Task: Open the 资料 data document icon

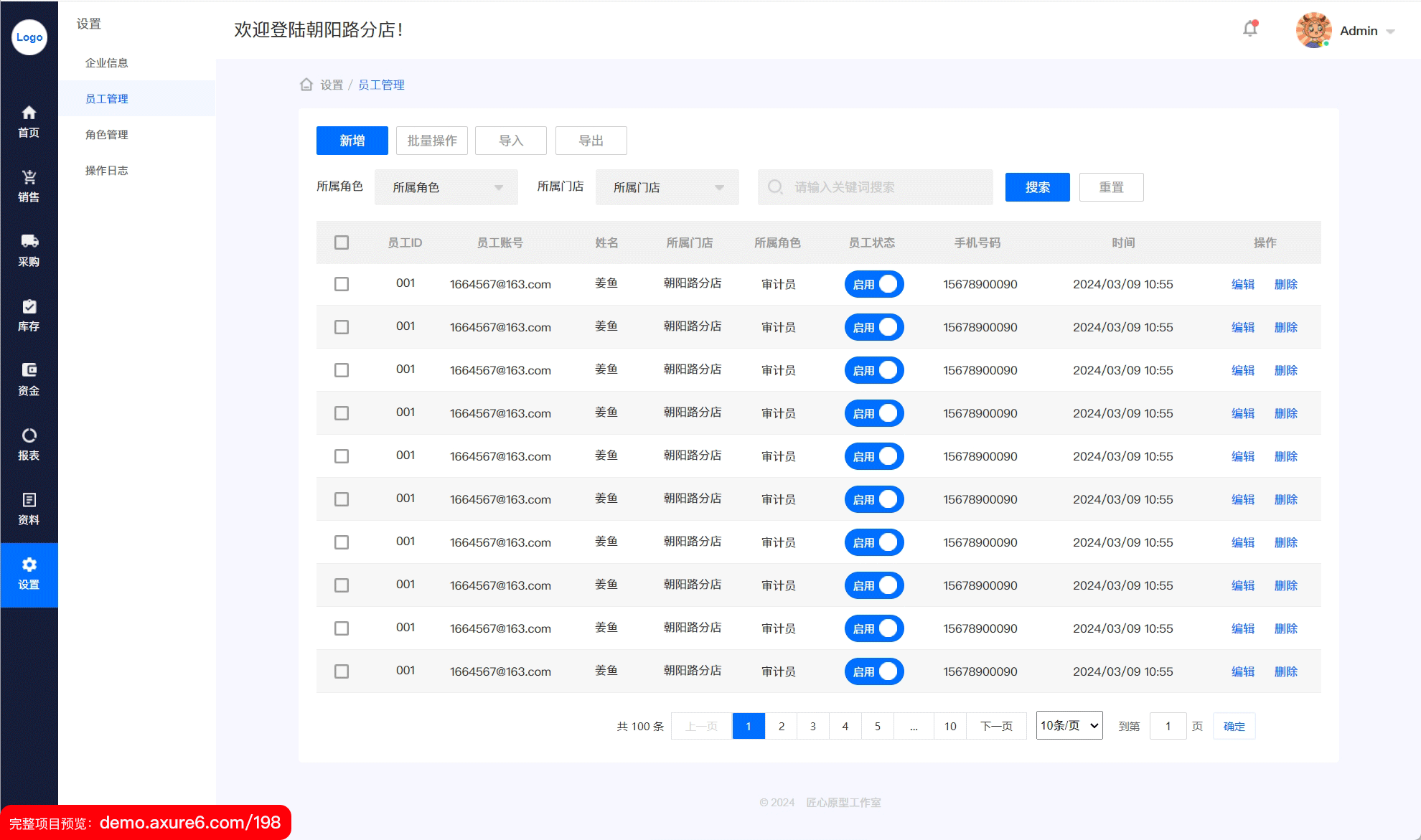Action: (29, 500)
